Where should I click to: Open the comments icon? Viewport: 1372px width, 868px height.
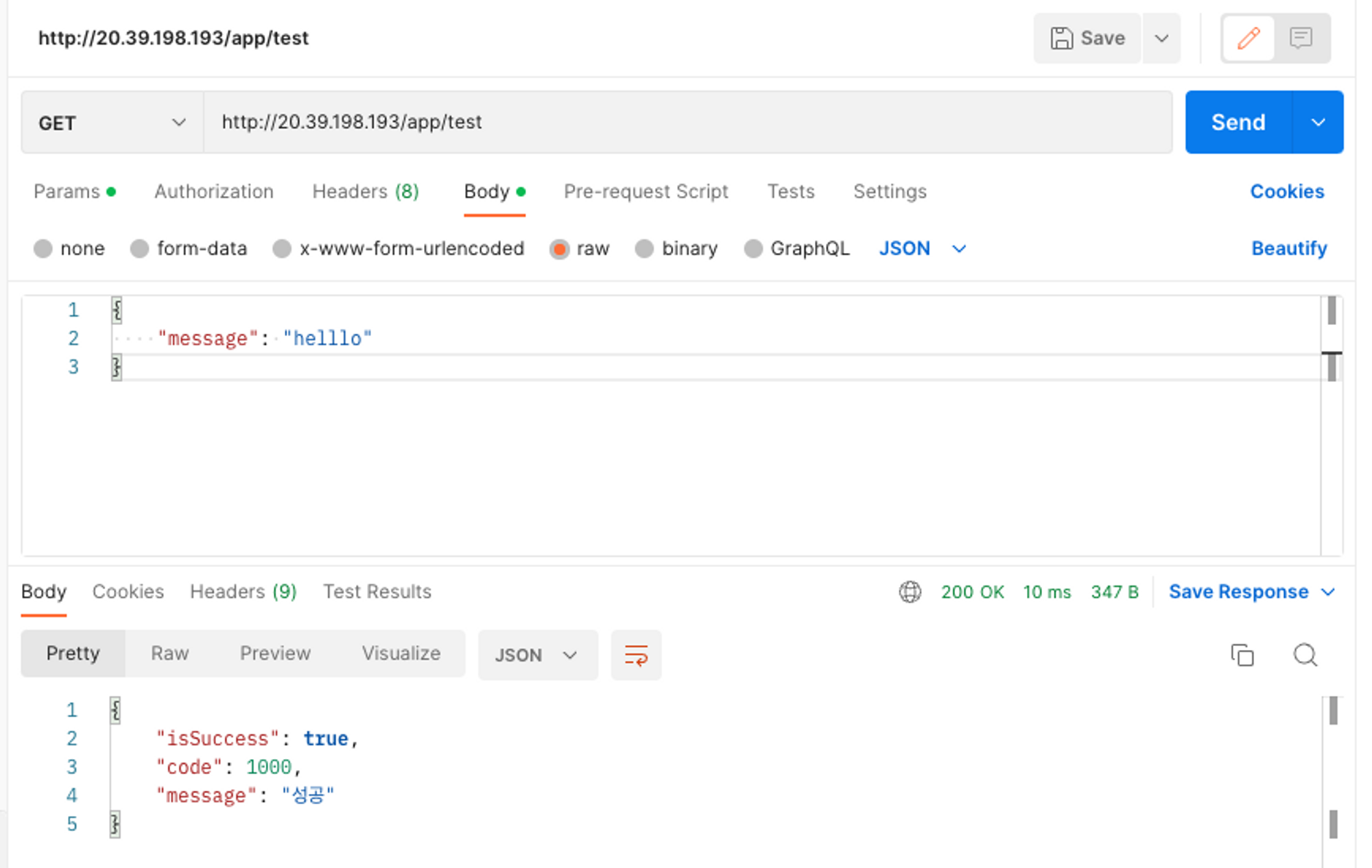pyautogui.click(x=1301, y=38)
